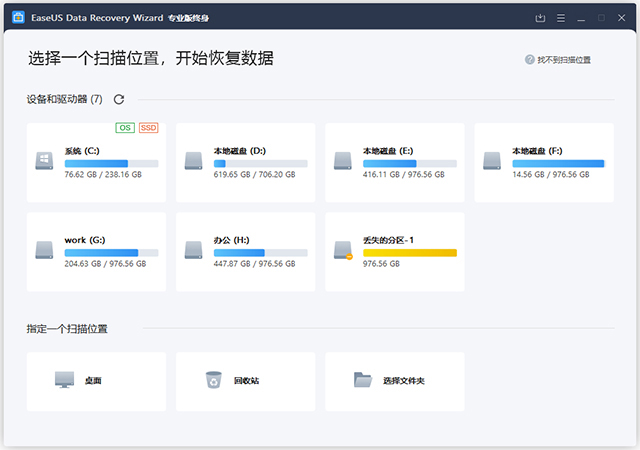Click the 桌面 desktop scan location

65,380
